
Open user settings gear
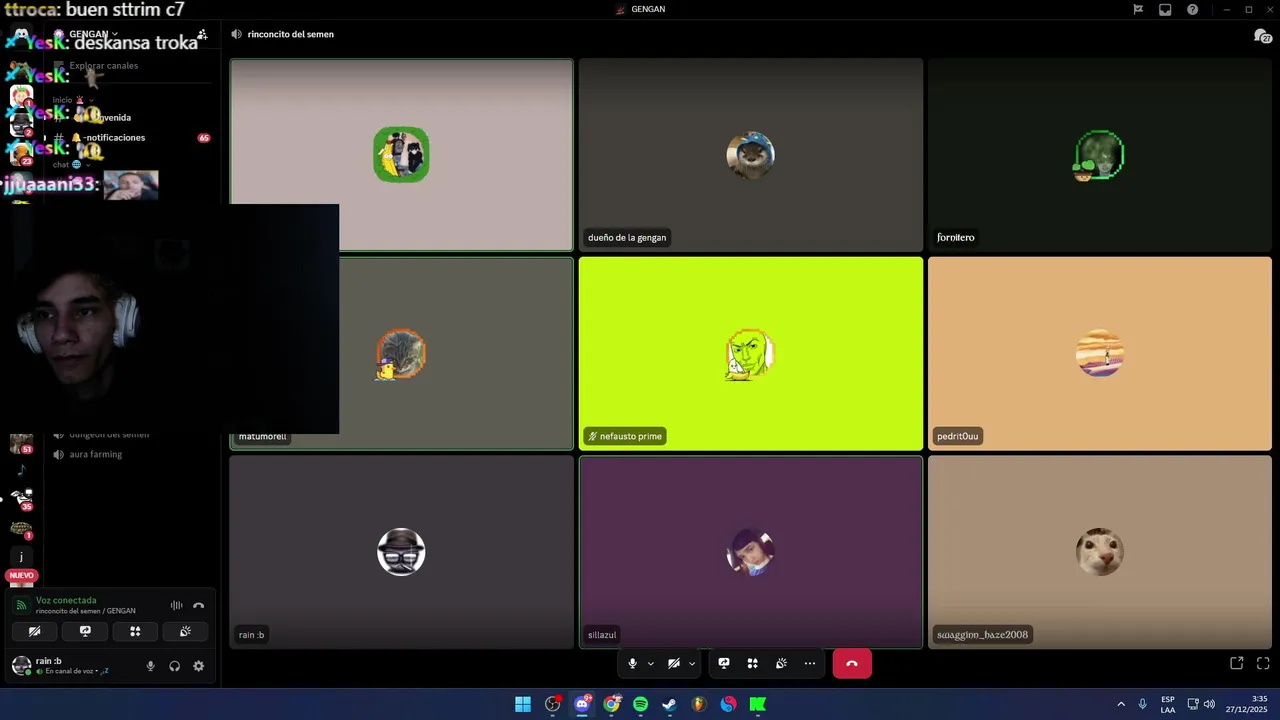tap(198, 666)
